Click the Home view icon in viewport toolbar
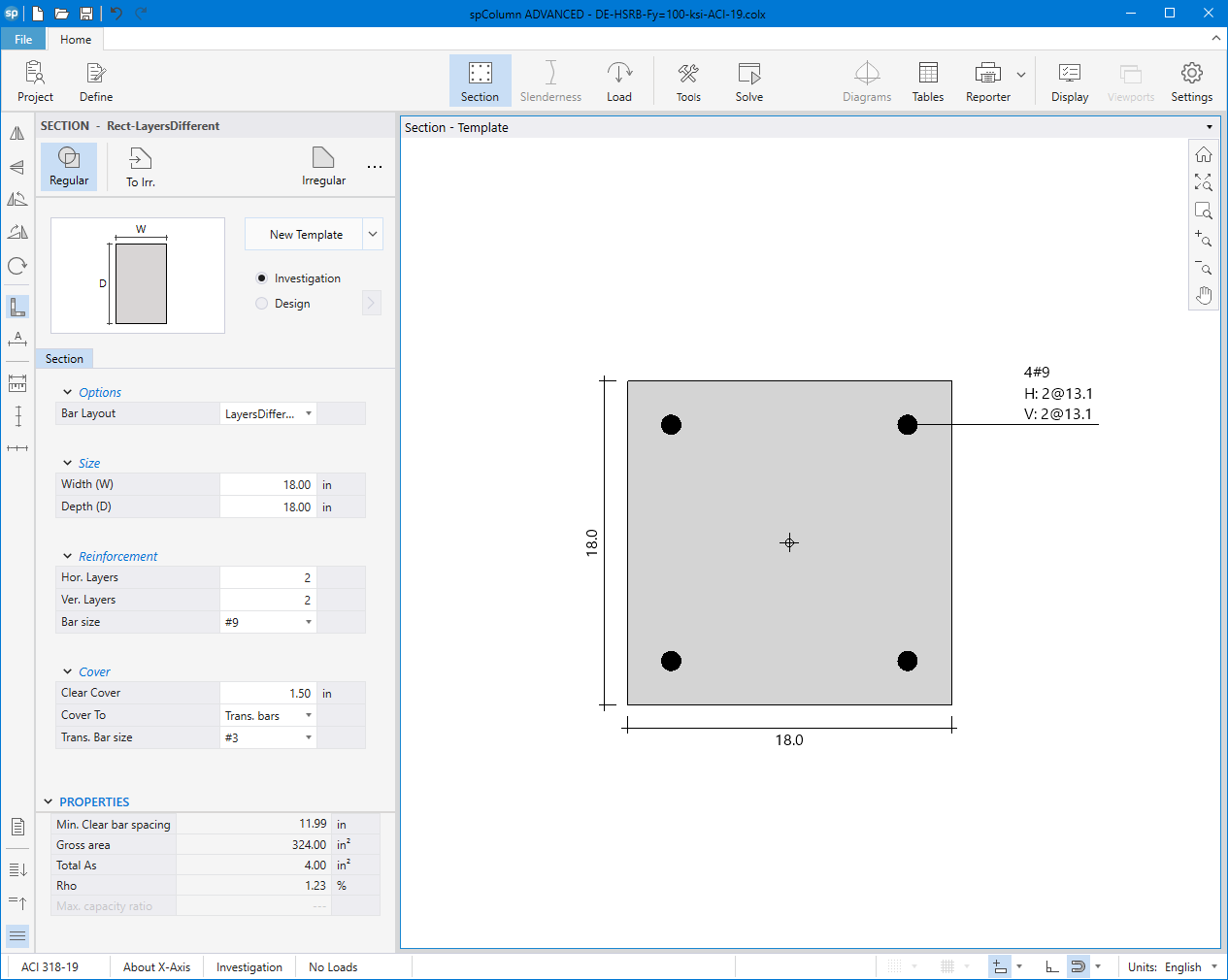The height and width of the screenshot is (980, 1228). click(x=1204, y=154)
